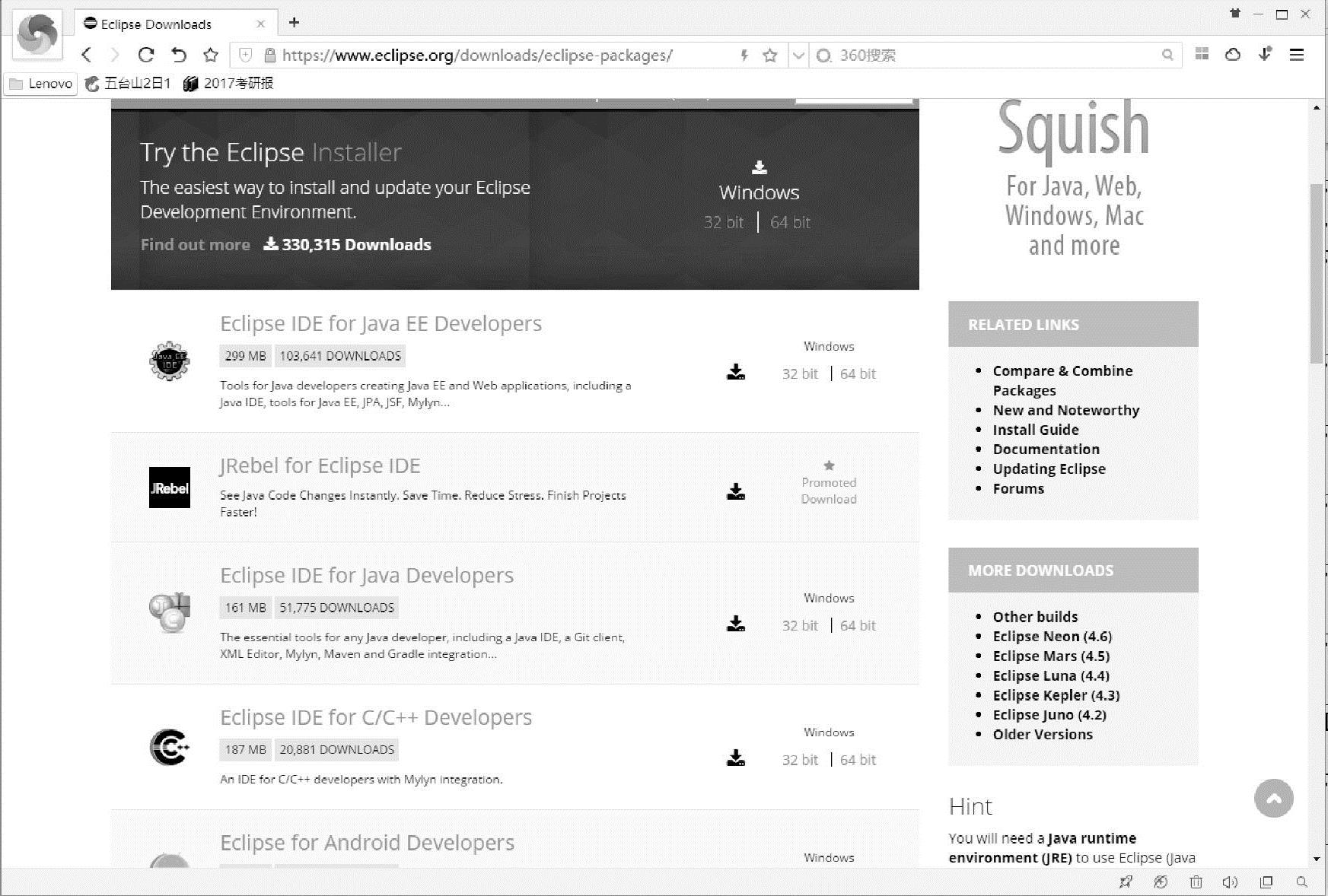
Task: Open Eclipse IDE for Java EE Developers title
Action: point(381,323)
